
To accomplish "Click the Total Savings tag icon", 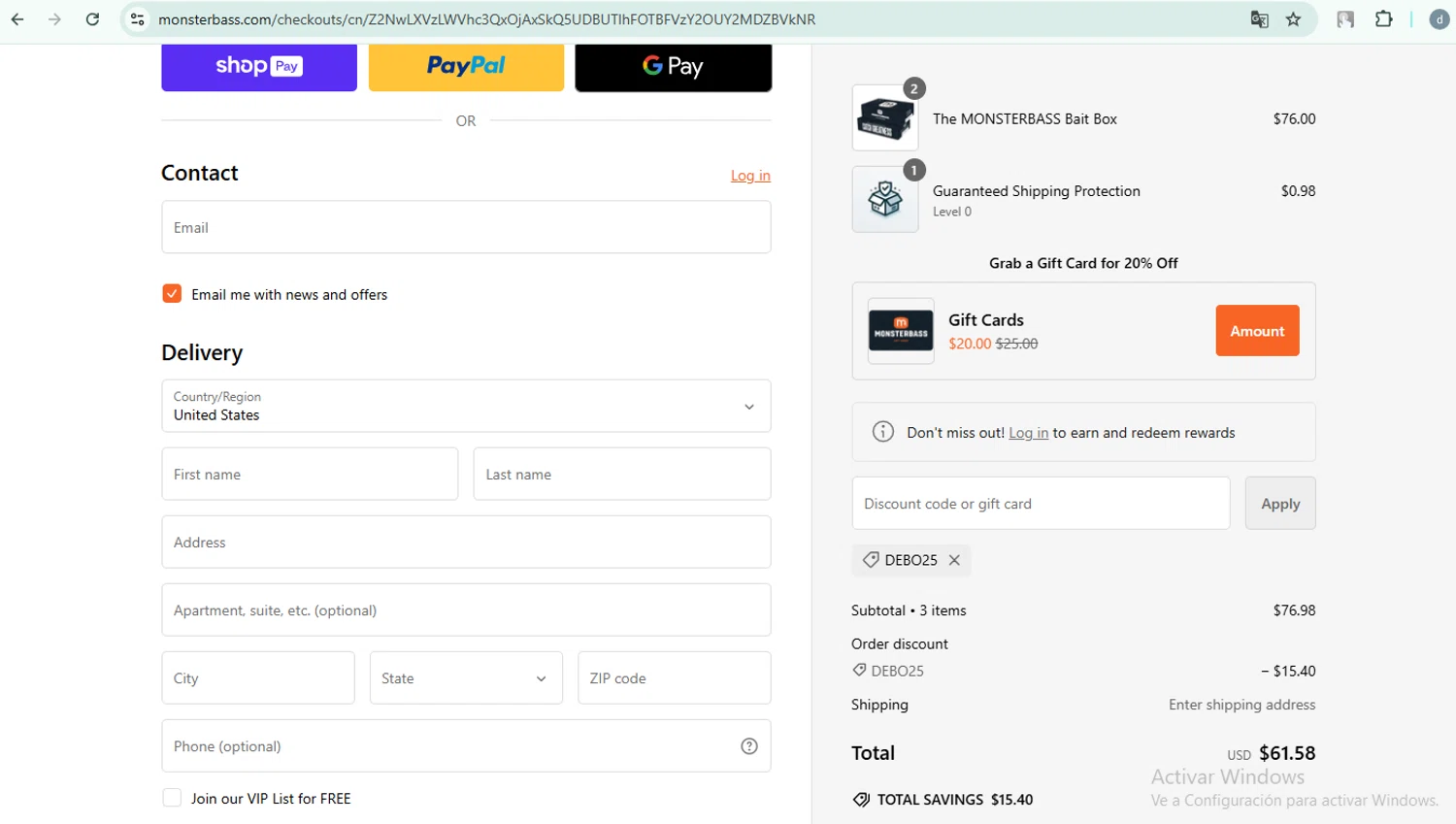I will tap(861, 800).
